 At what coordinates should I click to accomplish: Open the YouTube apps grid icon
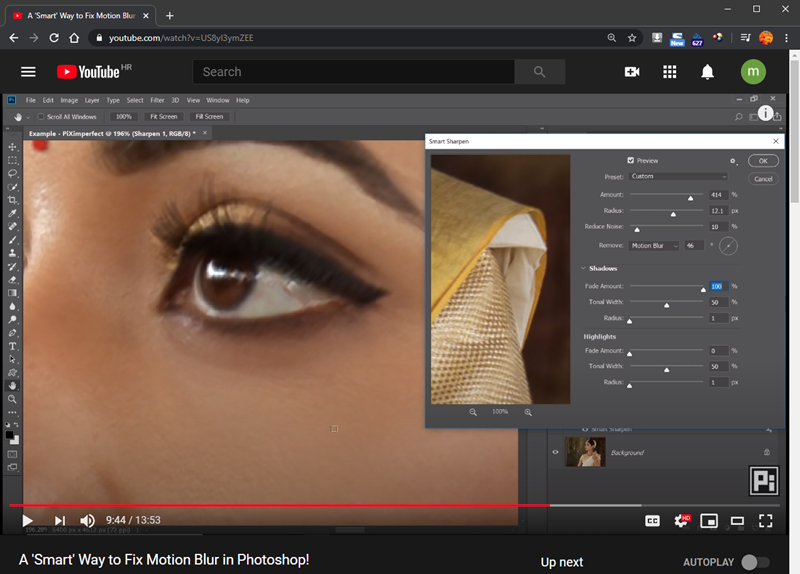point(670,72)
